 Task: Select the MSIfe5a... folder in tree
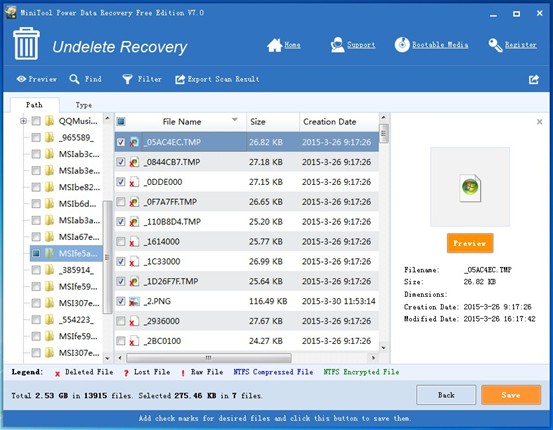[66, 253]
